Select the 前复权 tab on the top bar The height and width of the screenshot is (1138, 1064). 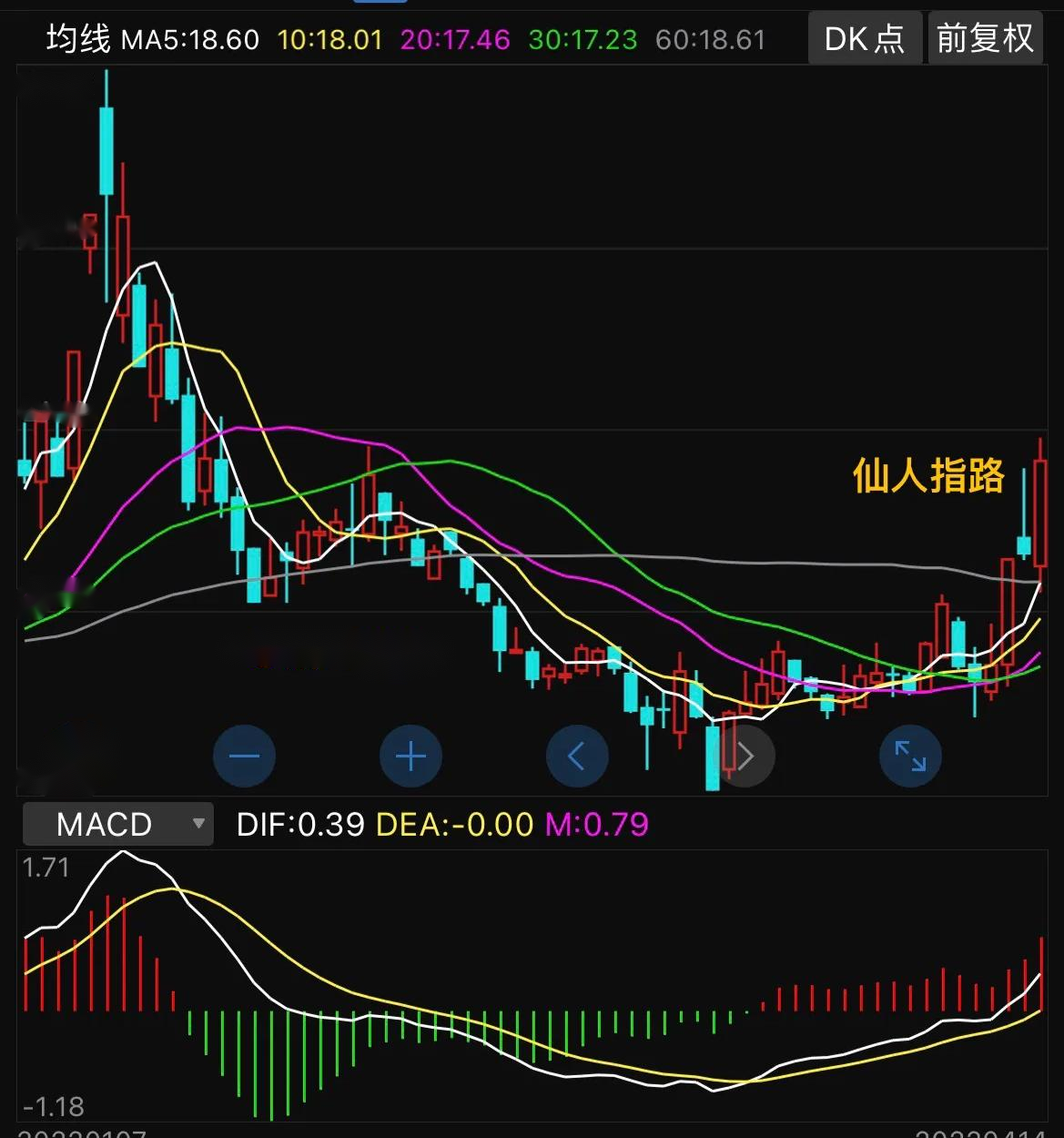pos(985,38)
